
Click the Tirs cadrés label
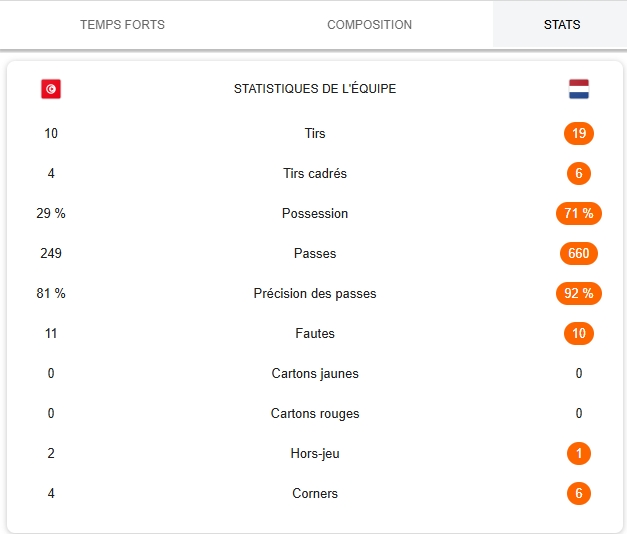315,174
